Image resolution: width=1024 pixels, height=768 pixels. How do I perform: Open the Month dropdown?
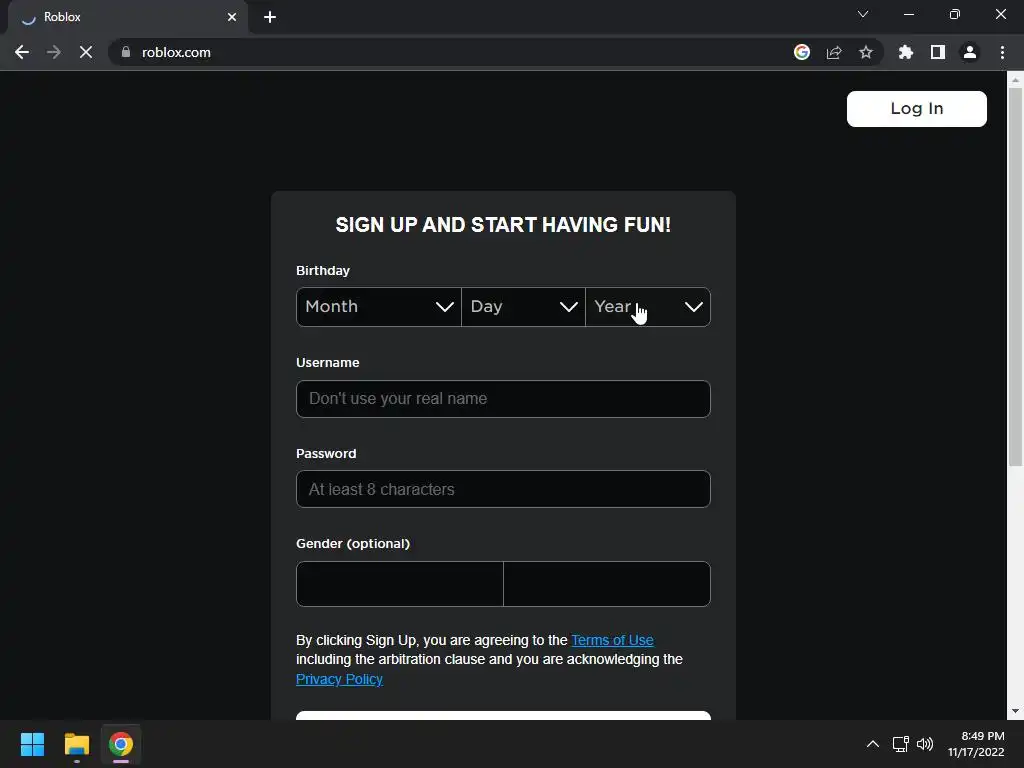379,307
